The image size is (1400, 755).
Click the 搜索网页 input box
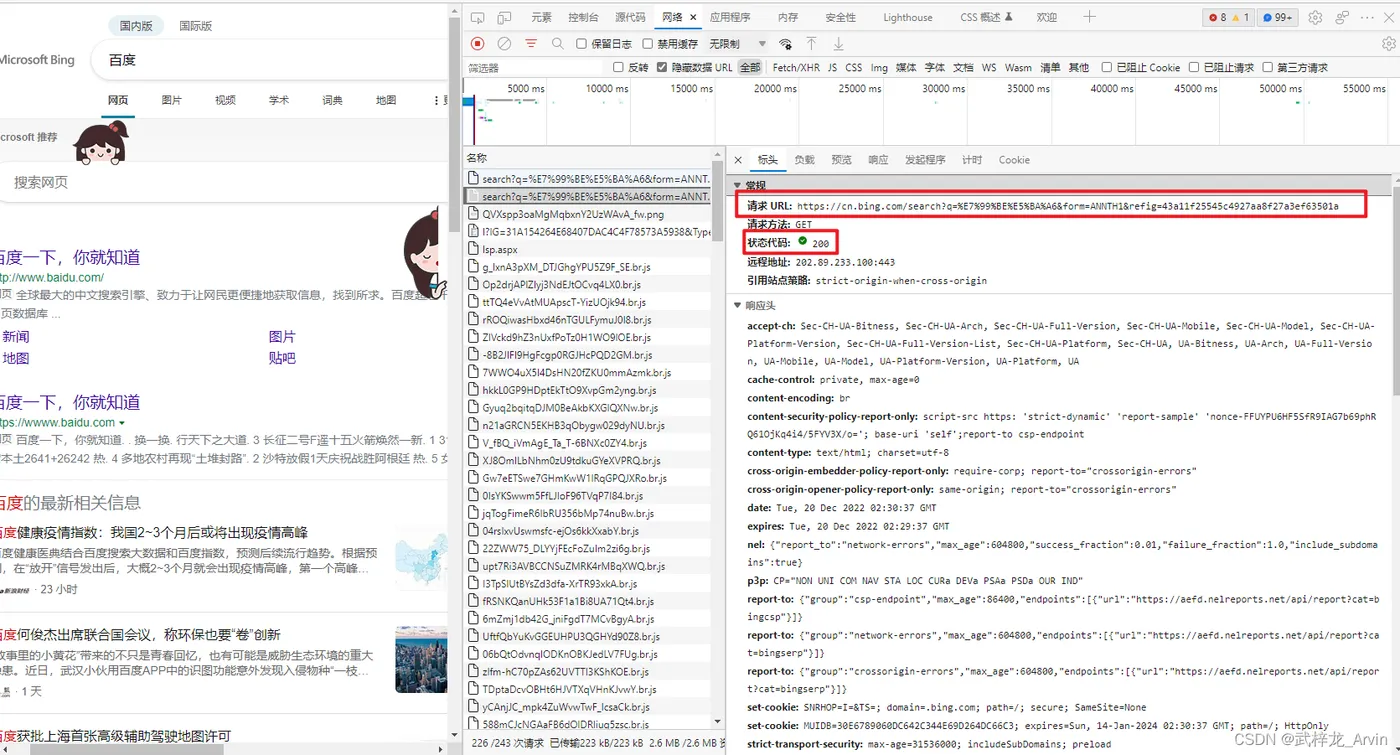pyautogui.click(x=224, y=183)
